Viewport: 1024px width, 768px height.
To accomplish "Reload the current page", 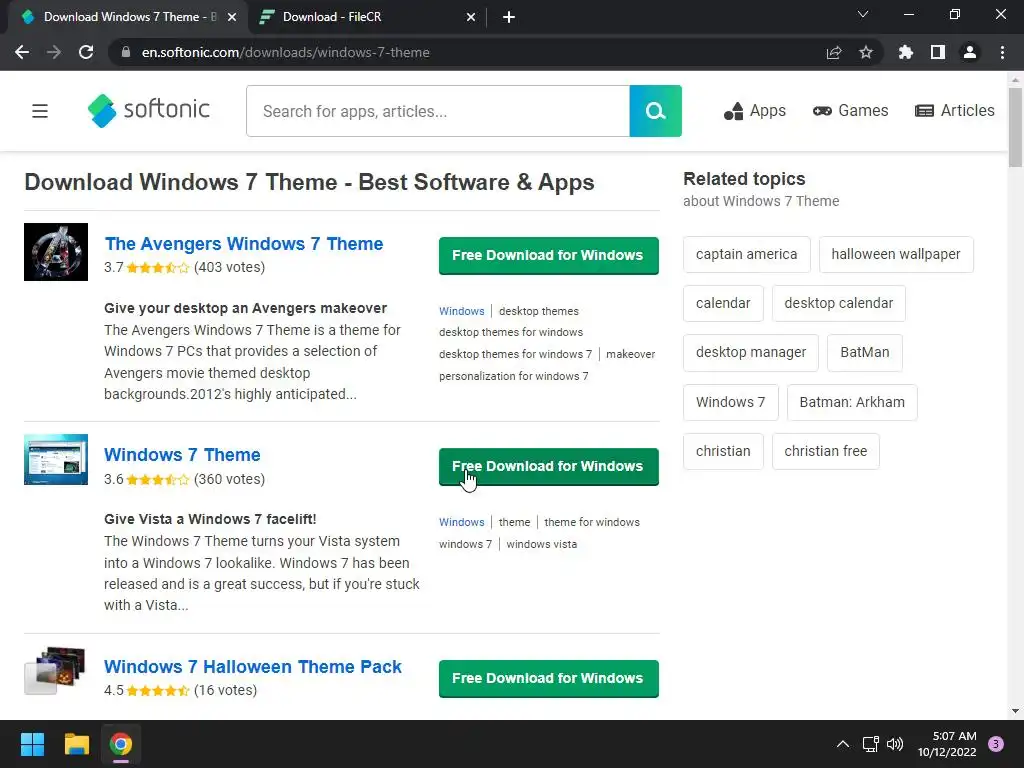I will point(86,52).
